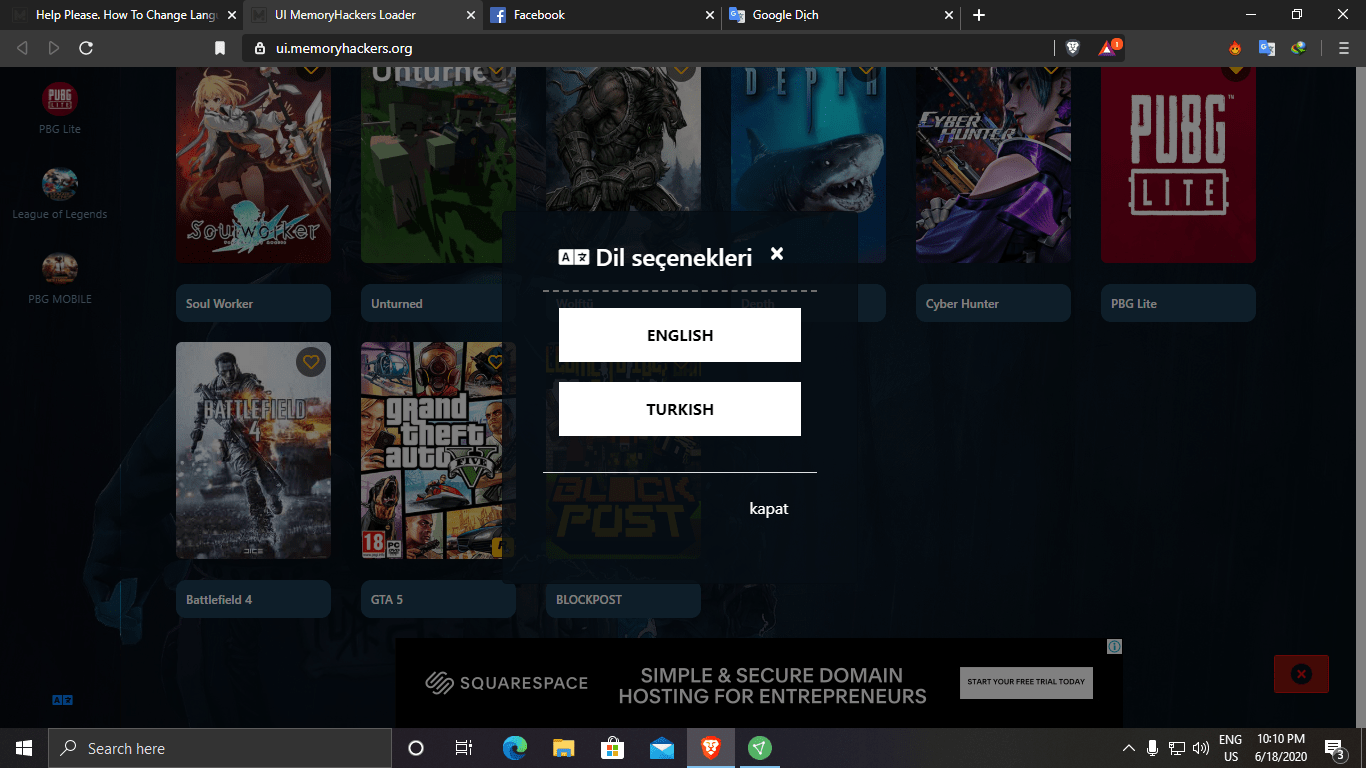Switch to the Facebook browser tab

tap(600, 15)
